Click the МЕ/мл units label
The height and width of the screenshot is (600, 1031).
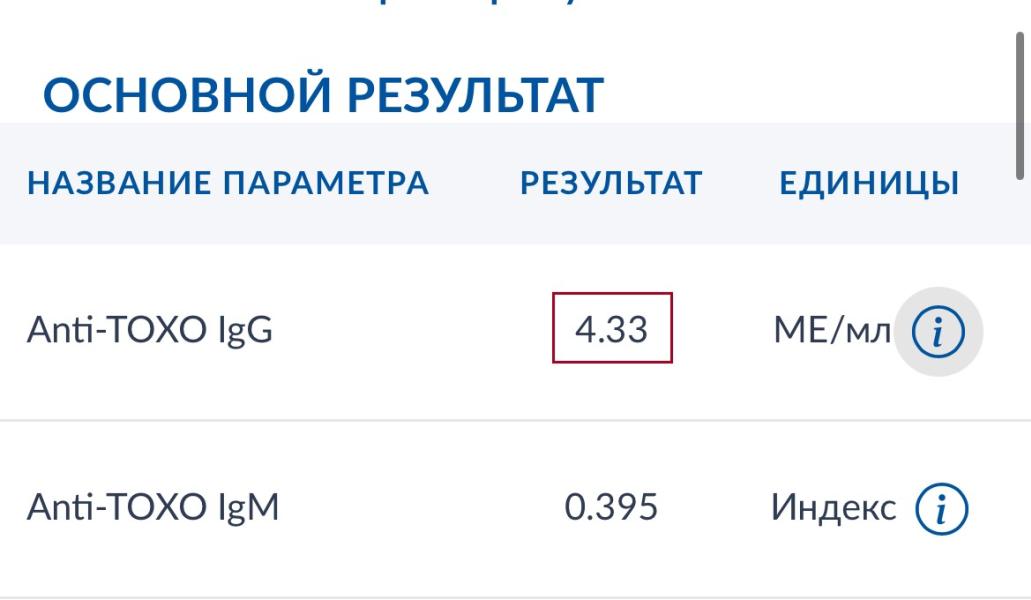(832, 329)
